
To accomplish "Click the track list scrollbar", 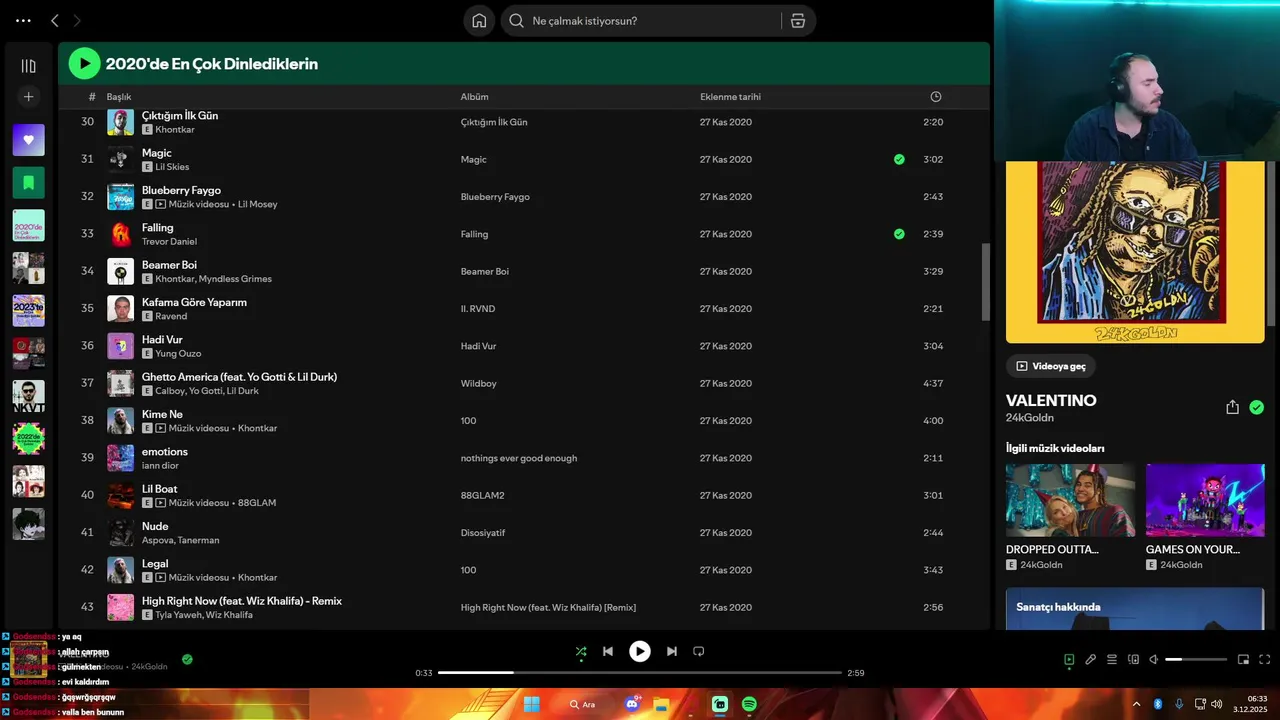I will click(x=986, y=282).
